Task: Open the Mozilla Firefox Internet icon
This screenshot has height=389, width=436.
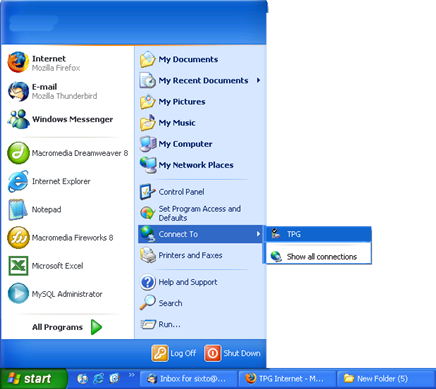Action: [x=18, y=62]
